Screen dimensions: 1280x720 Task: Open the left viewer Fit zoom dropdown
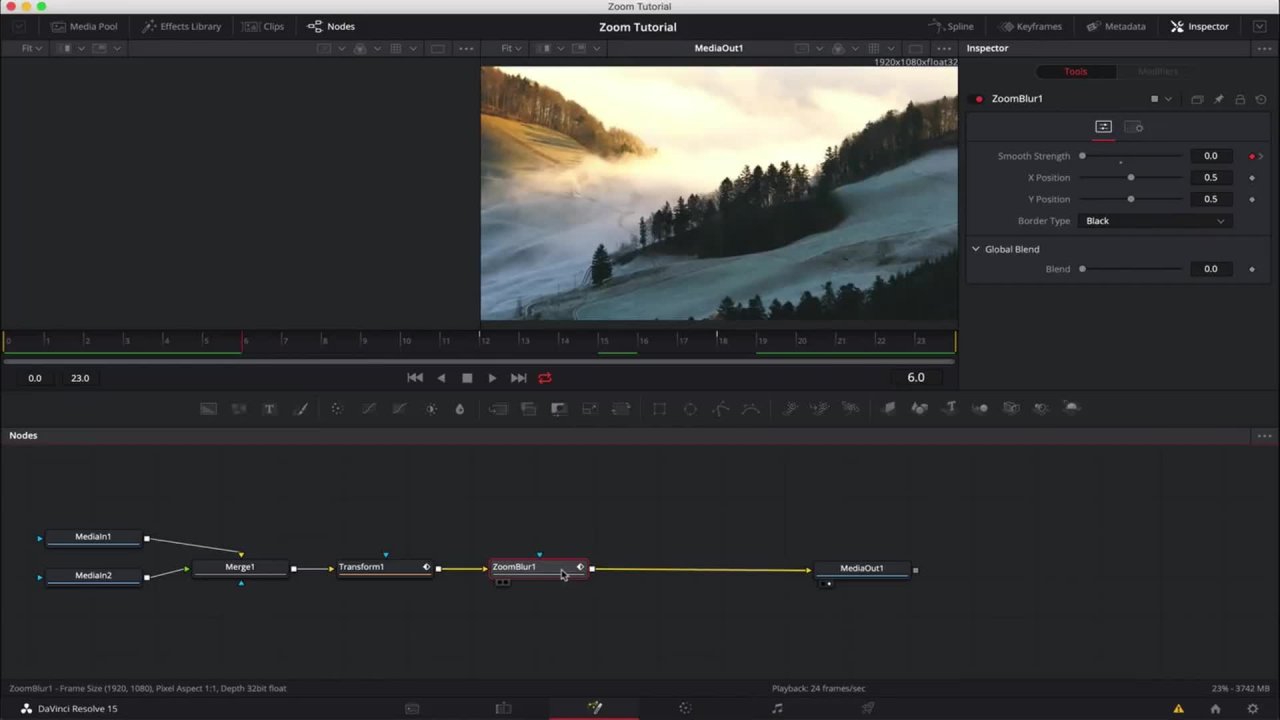point(32,48)
